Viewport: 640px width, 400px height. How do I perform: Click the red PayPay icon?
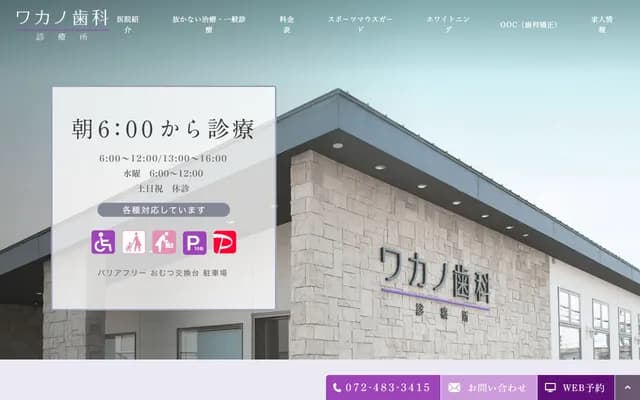pyautogui.click(x=224, y=242)
